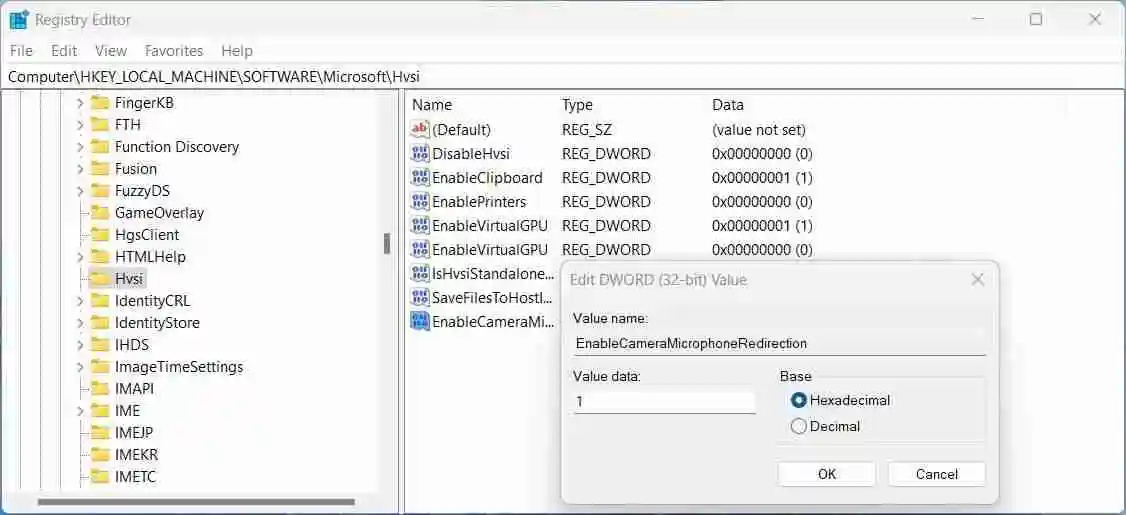Open the File menu
The image size is (1126, 515).
pos(22,51)
